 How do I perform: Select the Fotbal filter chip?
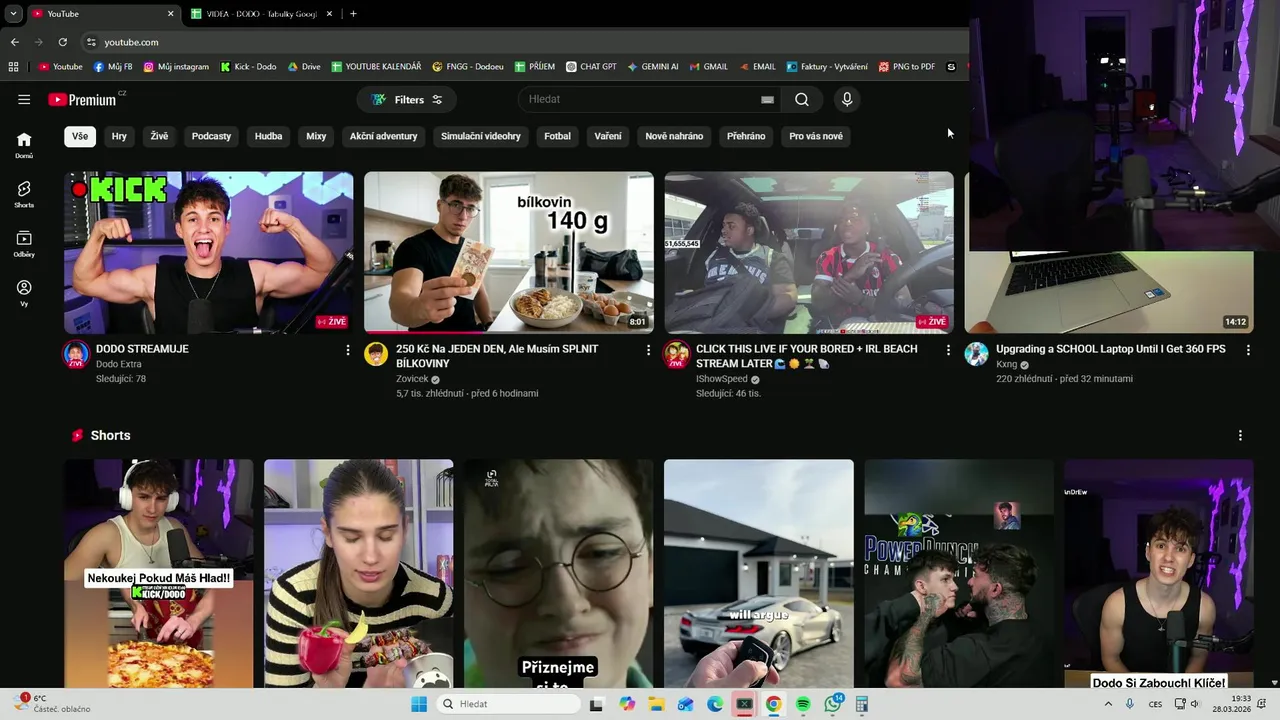(x=558, y=136)
